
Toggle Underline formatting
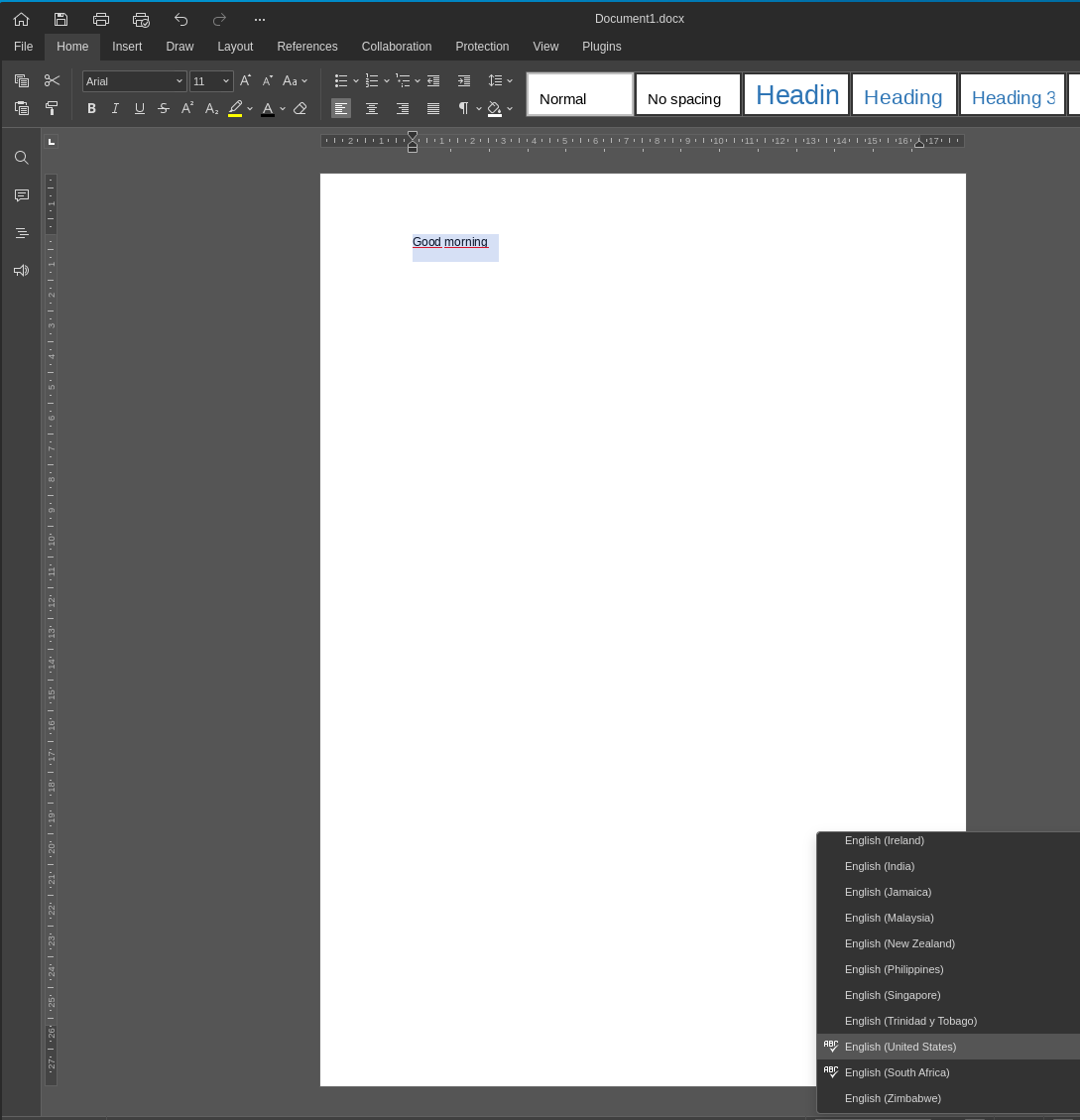click(x=139, y=108)
